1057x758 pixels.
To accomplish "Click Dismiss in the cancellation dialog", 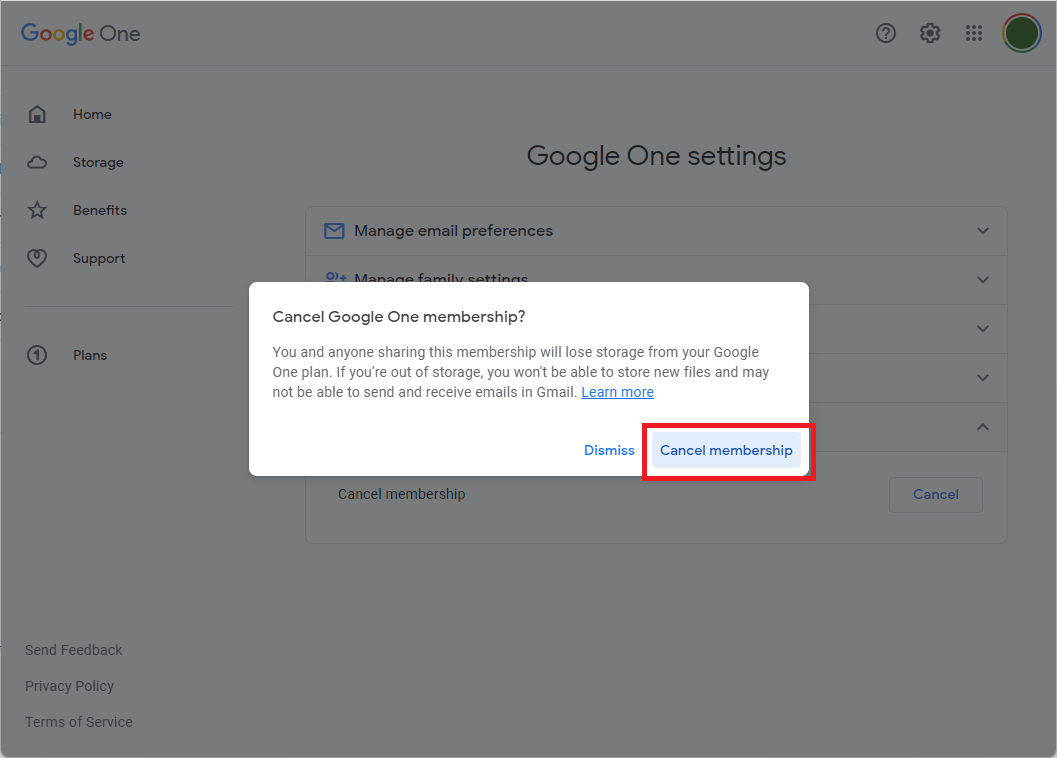I will point(609,450).
